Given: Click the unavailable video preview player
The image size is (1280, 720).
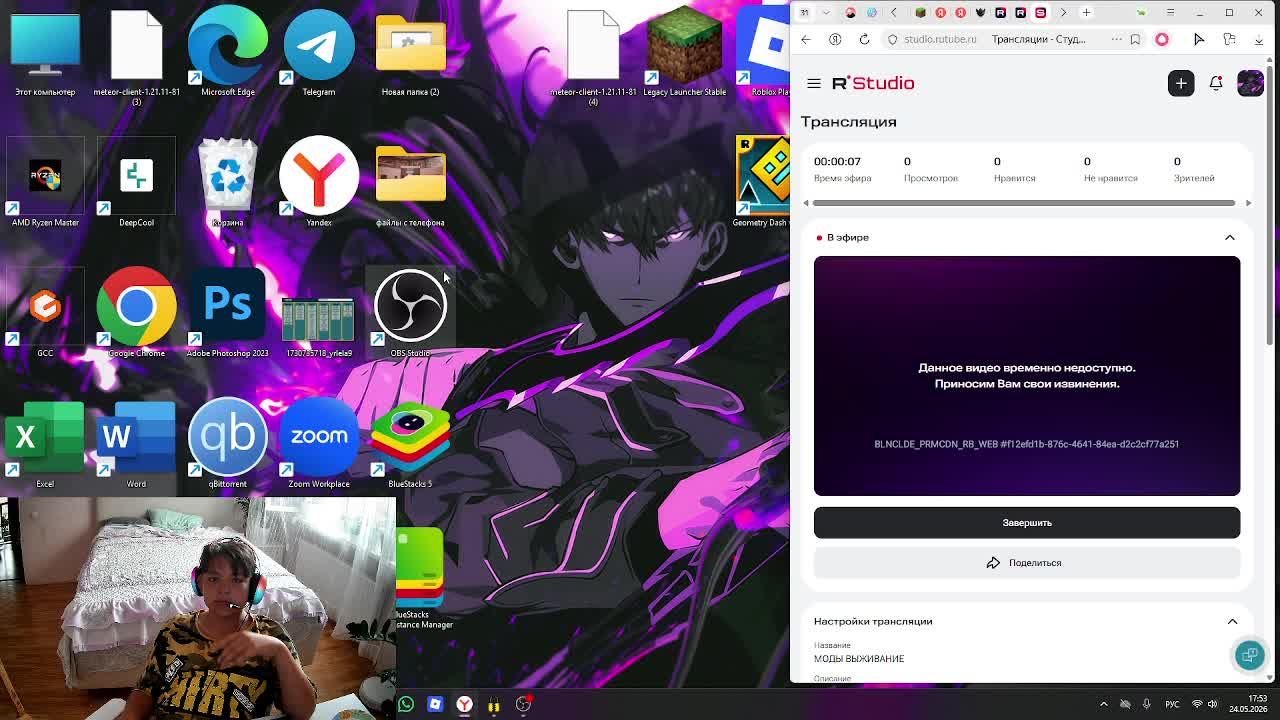Looking at the screenshot, I should (1027, 376).
